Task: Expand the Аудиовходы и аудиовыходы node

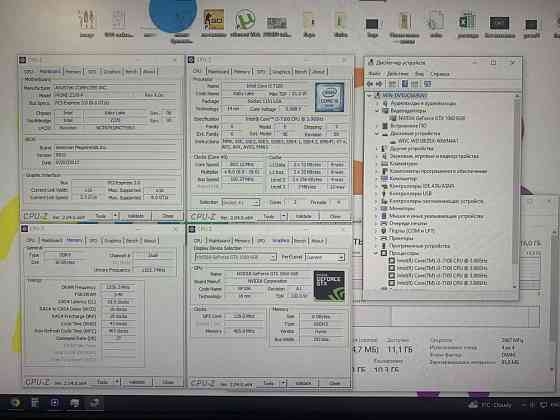Action: (378, 103)
